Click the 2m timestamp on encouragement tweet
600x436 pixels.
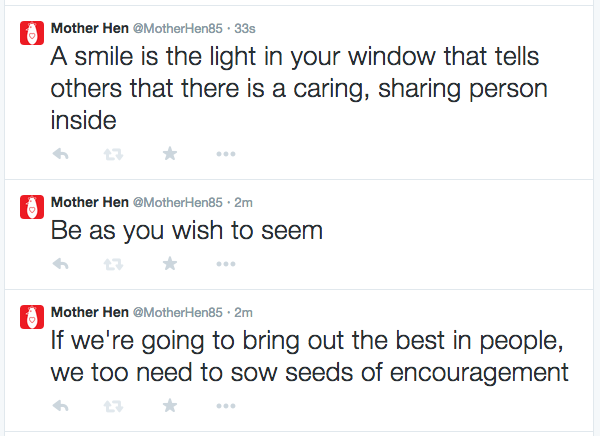(x=244, y=312)
